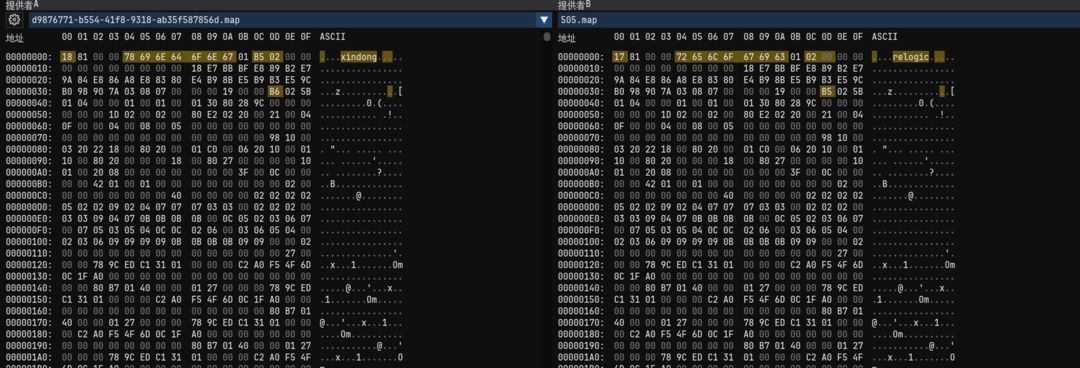Select highlighted byte 17 in provider B
The image size is (1080, 368).
coord(619,58)
